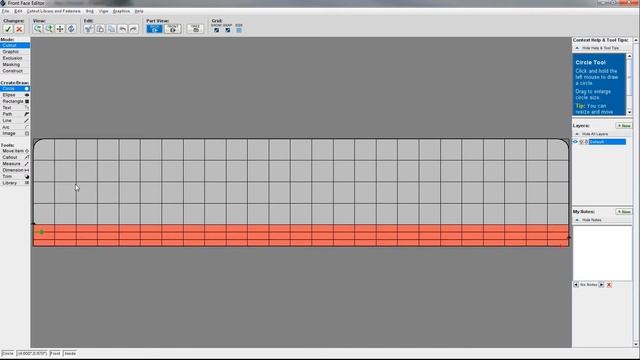Screen dimensions: 640x360
Task: Add a new note with New button
Action: (x=624, y=212)
